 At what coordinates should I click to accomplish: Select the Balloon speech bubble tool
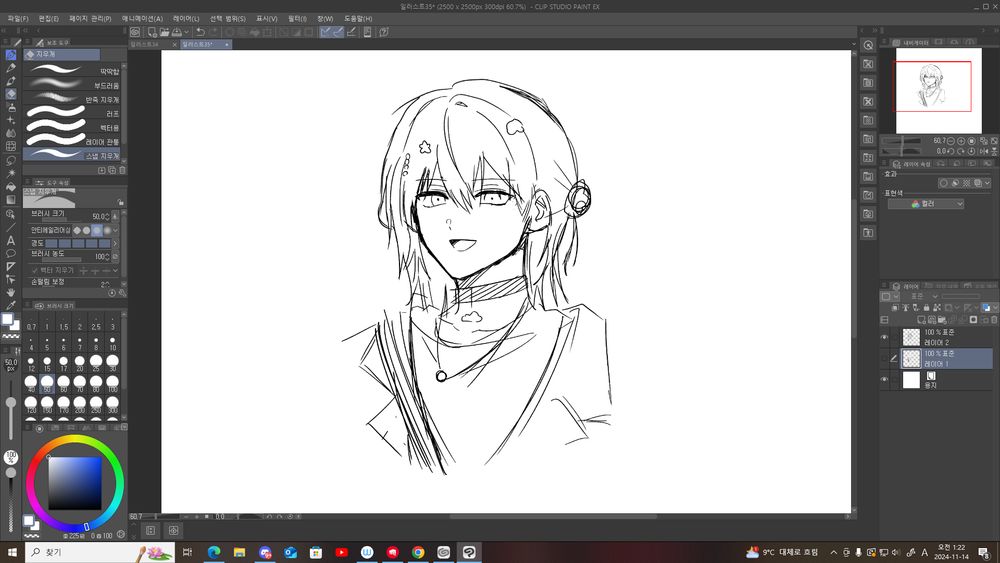click(11, 253)
